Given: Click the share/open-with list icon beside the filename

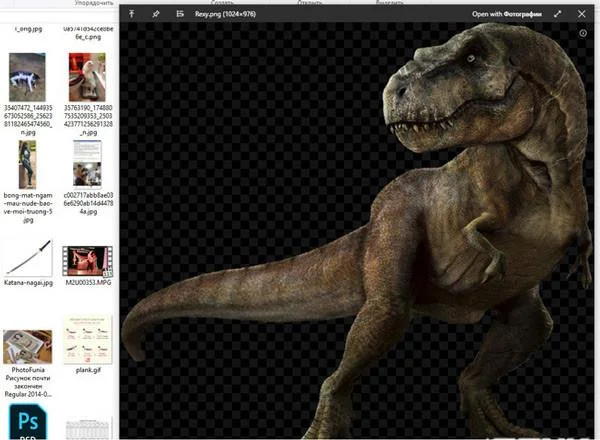Looking at the screenshot, I should [180, 14].
